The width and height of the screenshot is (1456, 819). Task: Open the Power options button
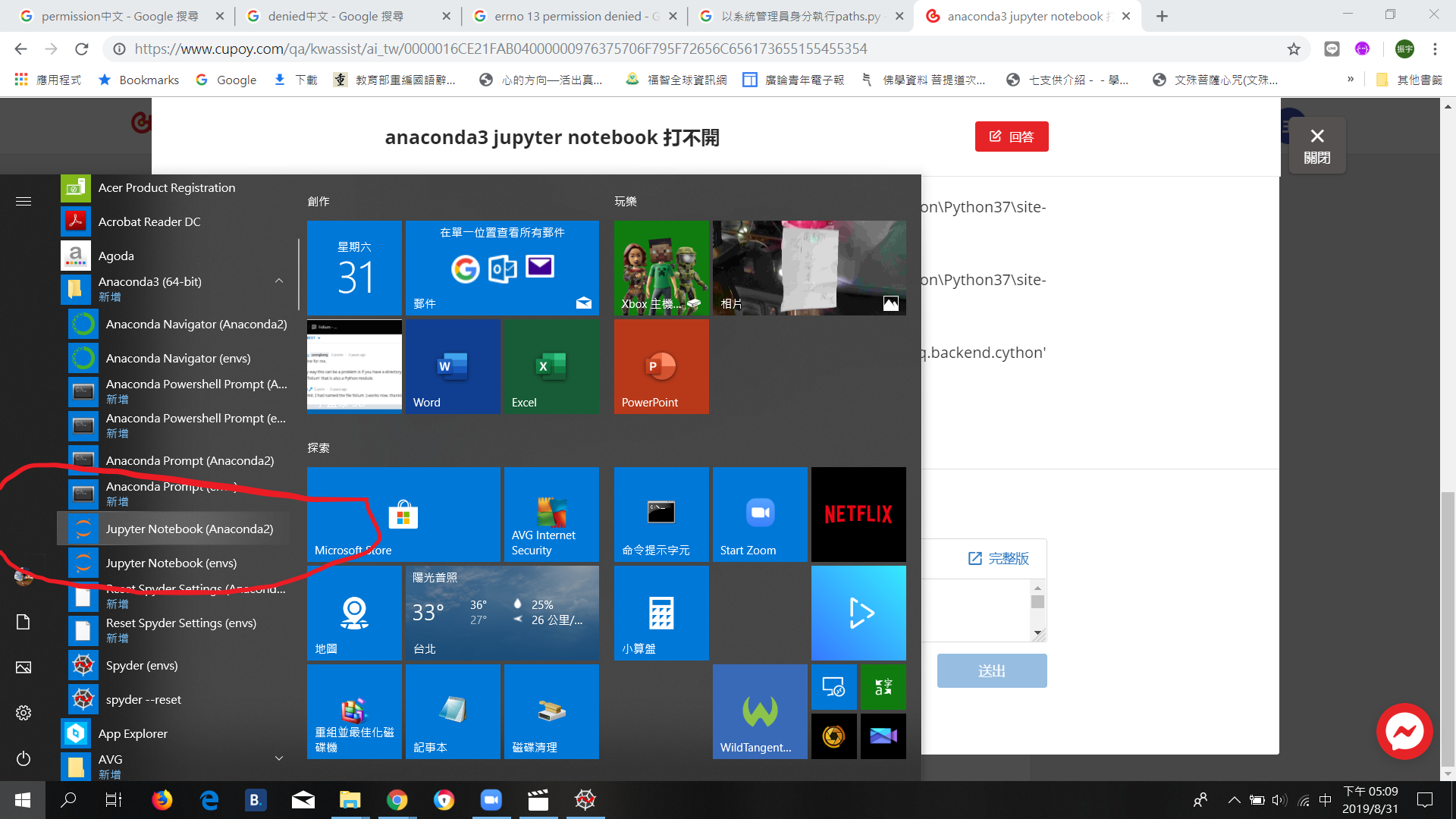pos(24,758)
